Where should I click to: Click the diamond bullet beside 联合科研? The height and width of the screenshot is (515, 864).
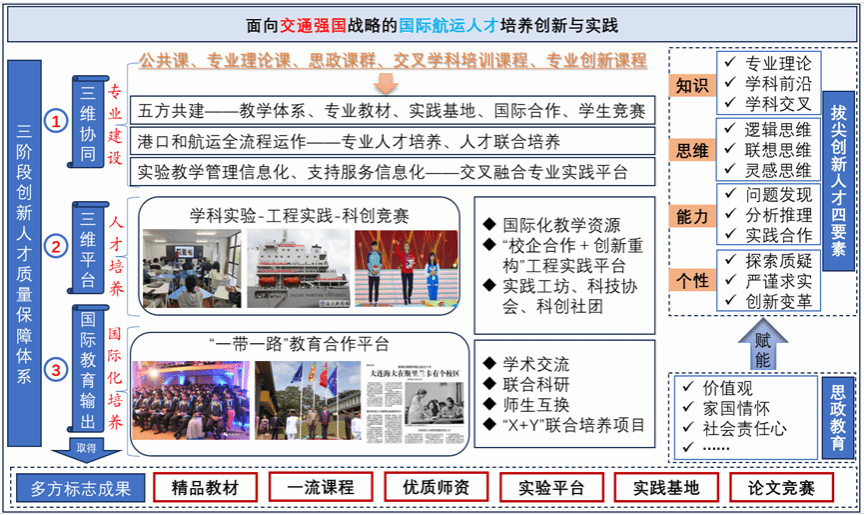[488, 384]
